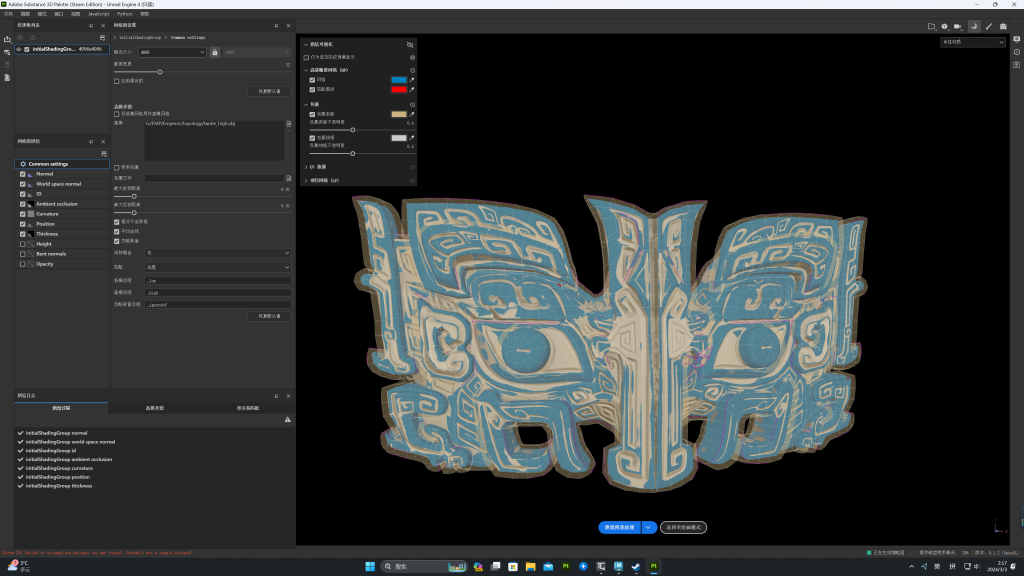Browse for cage file icon
The image size is (1024, 576).
click(x=289, y=178)
